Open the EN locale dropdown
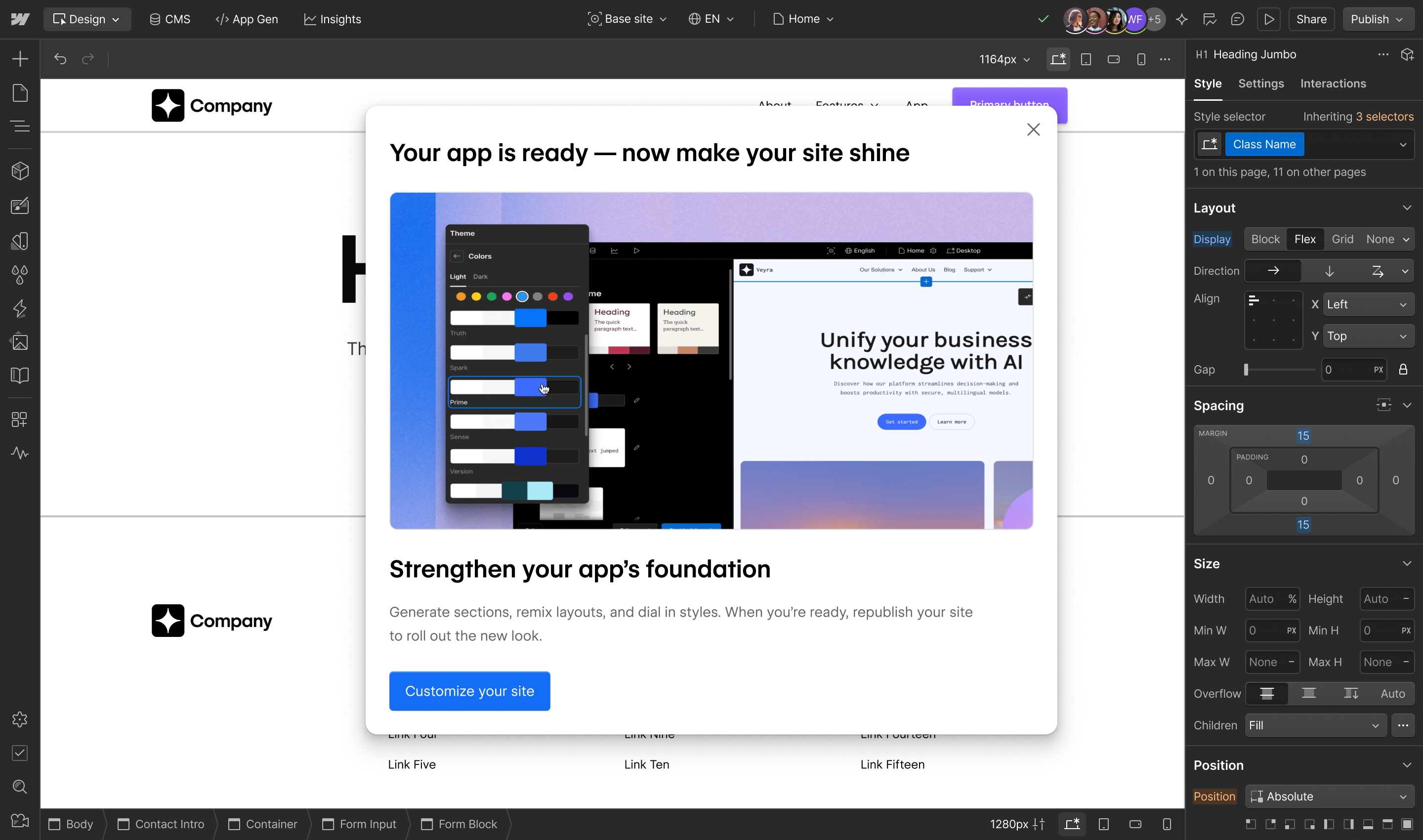This screenshot has height=840, width=1423. pos(711,19)
